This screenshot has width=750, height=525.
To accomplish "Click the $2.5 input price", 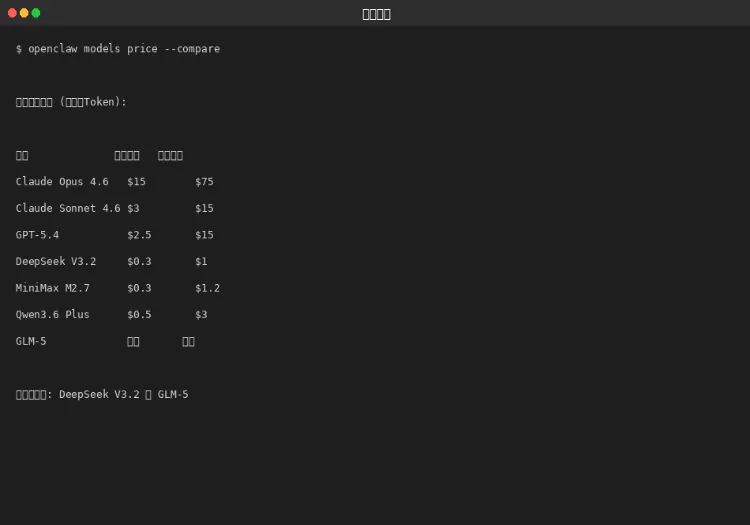I will pyautogui.click(x=139, y=235).
